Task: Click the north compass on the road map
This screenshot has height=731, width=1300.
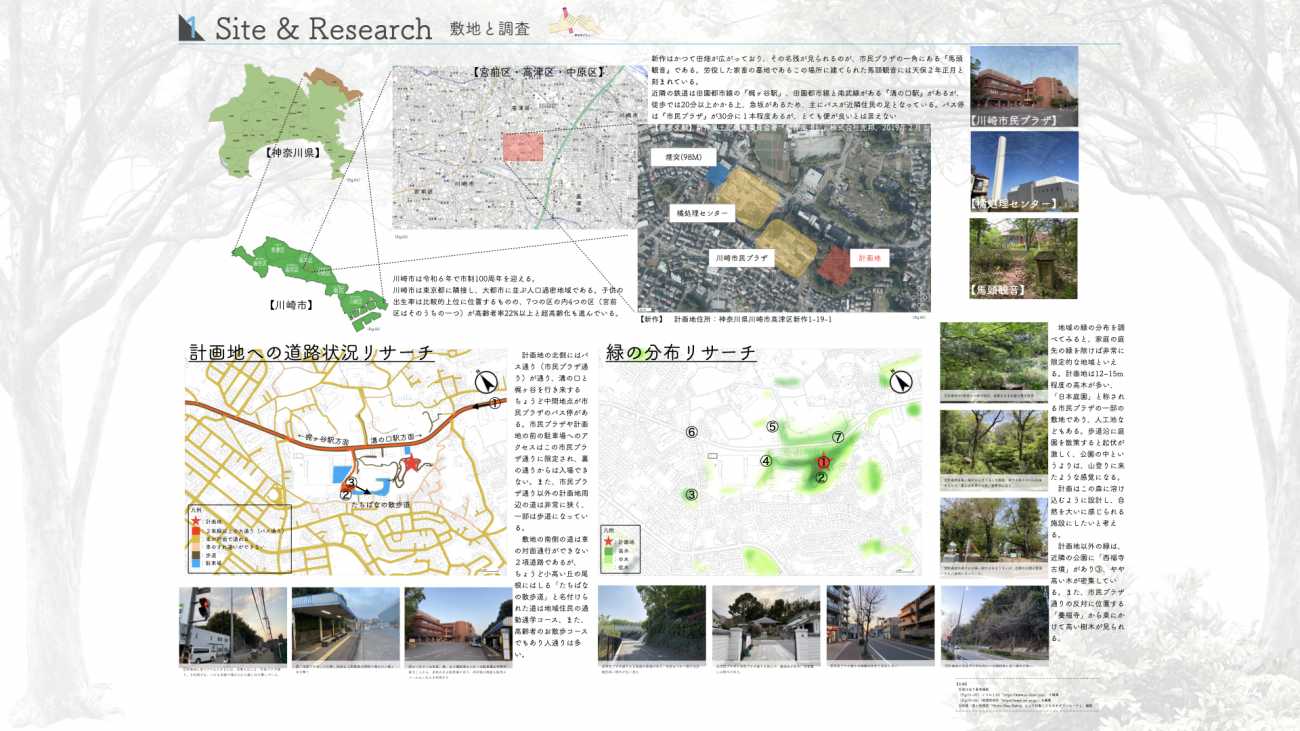Action: pyautogui.click(x=485, y=382)
